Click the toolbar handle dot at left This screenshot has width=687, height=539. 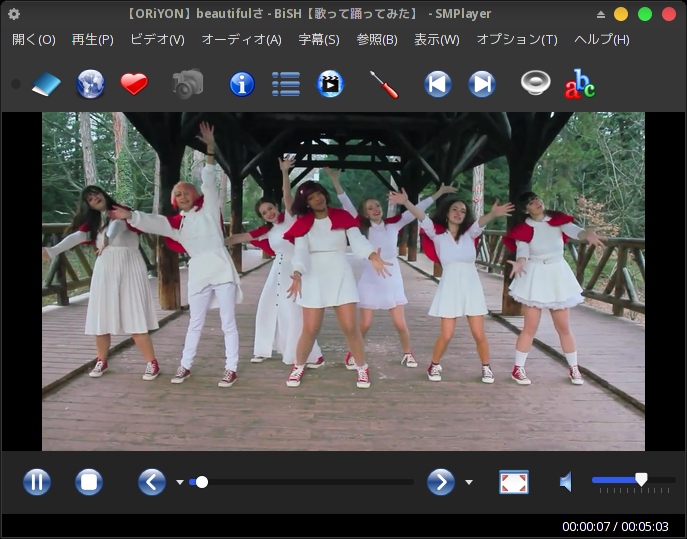pos(16,84)
